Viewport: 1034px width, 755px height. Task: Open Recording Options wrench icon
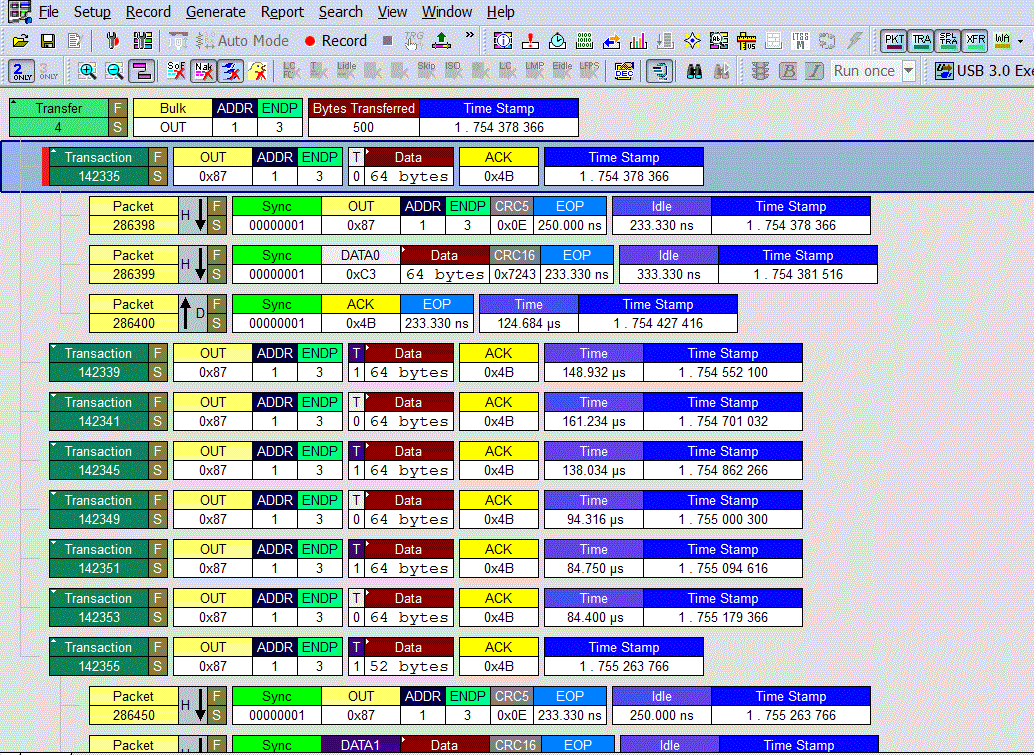[113, 41]
